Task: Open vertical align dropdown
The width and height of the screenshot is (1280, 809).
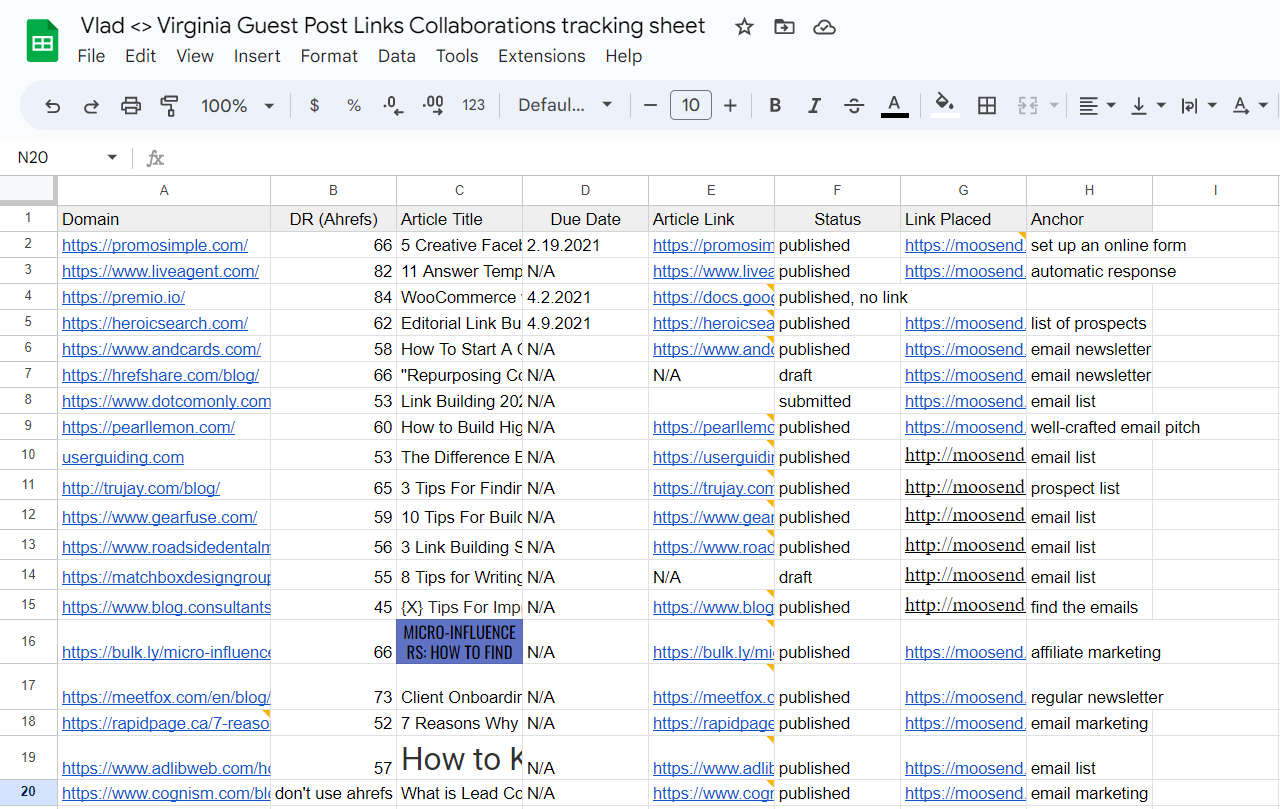Action: click(1147, 105)
